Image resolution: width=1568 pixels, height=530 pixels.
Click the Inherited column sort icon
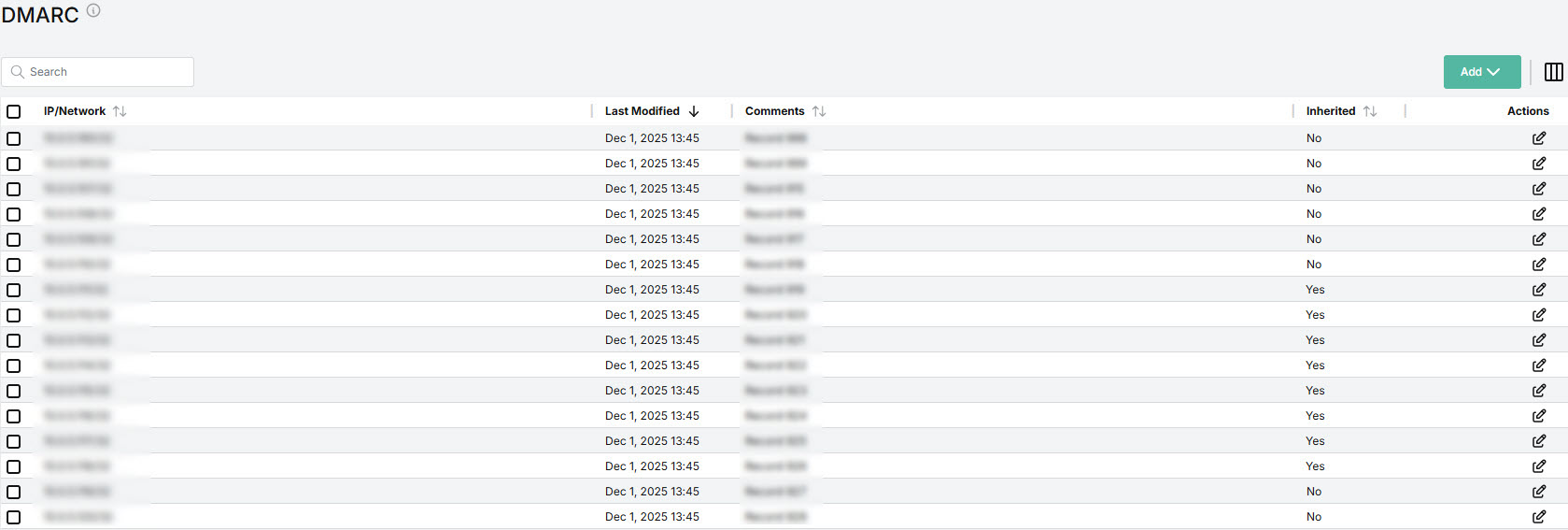pyautogui.click(x=1370, y=111)
